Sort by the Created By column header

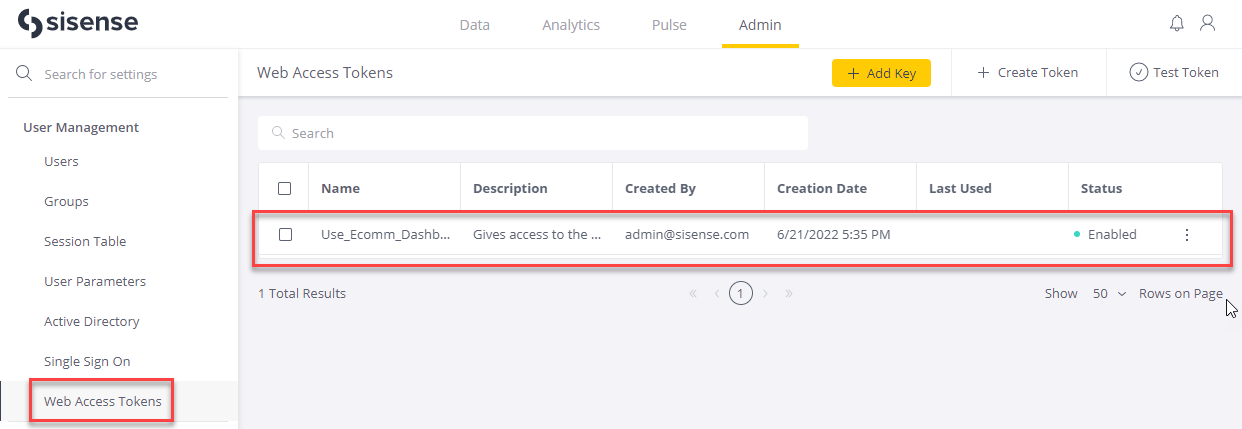click(660, 188)
